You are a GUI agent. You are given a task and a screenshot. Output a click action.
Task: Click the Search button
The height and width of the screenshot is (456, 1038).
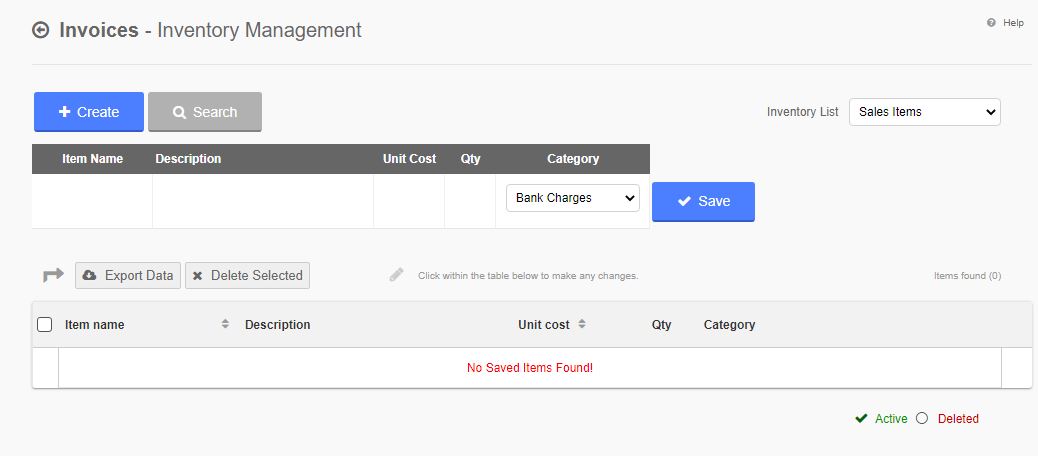[x=205, y=112]
